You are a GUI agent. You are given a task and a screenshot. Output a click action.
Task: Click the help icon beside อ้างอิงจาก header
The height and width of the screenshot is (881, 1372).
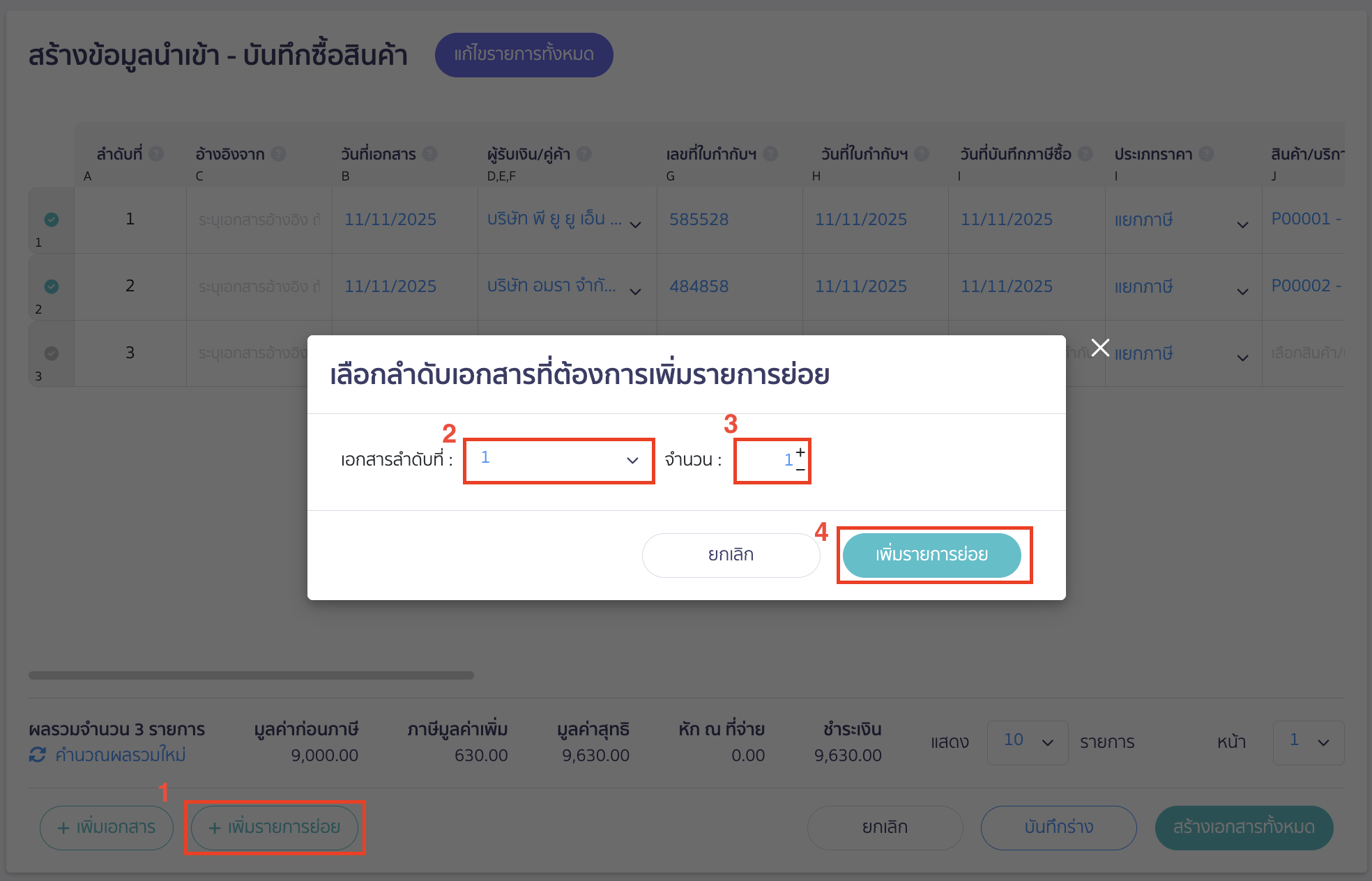(x=278, y=153)
